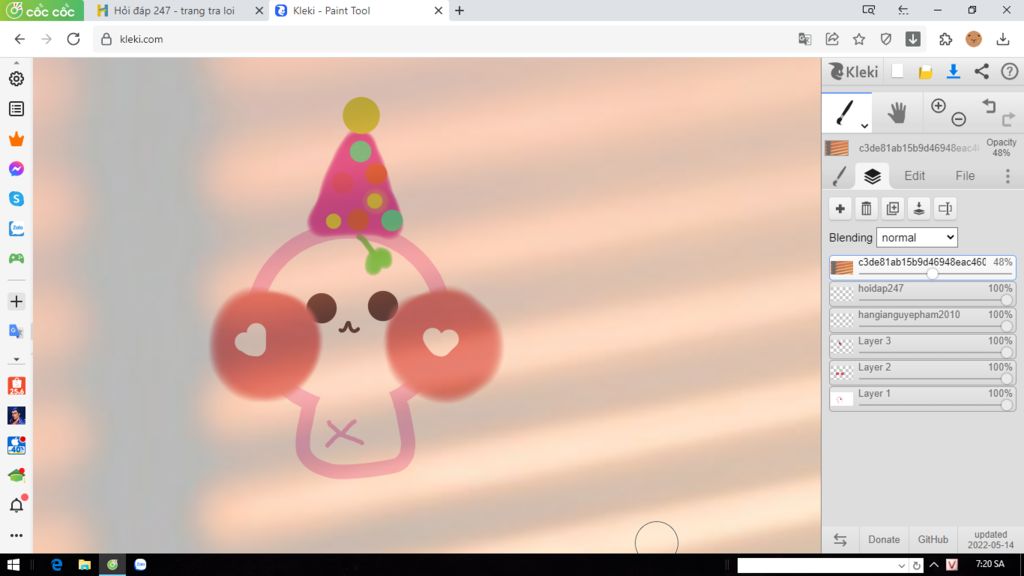Merge layer down
This screenshot has width=1024, height=576.
click(x=919, y=208)
